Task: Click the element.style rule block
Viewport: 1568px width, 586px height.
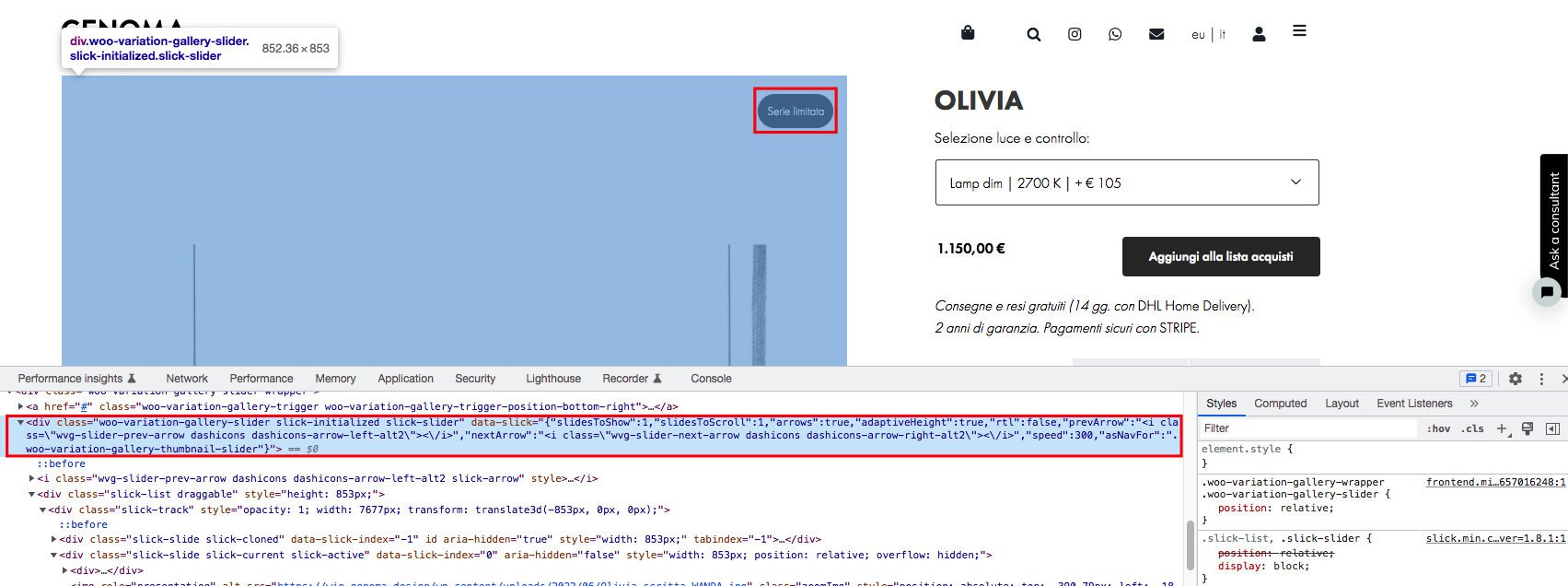Action: pos(1383,455)
